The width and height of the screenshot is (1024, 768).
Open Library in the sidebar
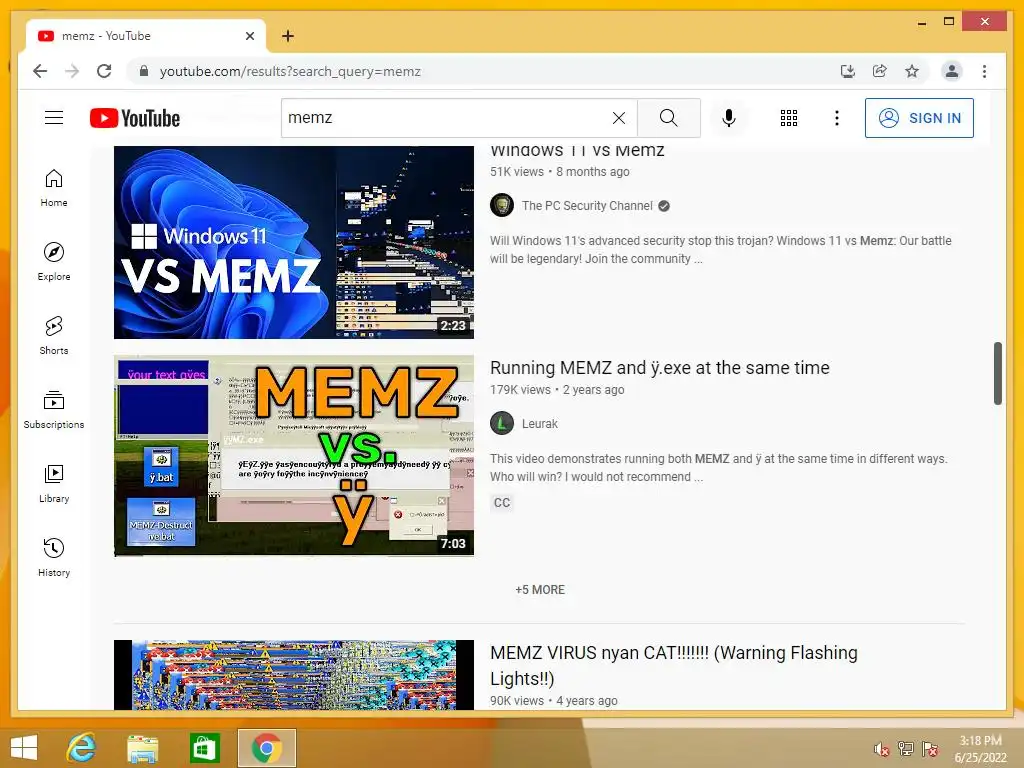click(54, 483)
